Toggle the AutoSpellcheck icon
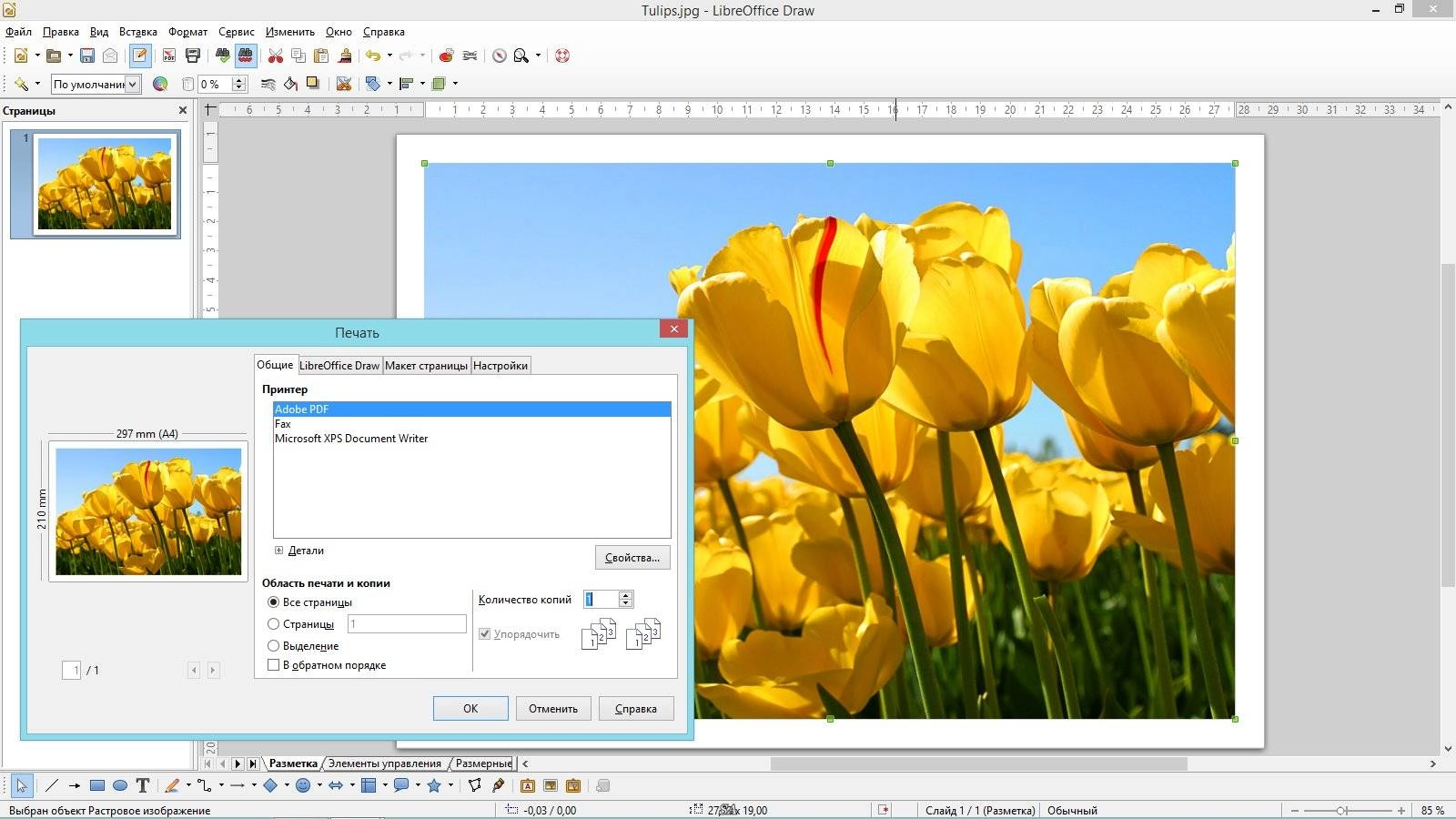Screen dimensions: 1456x819 246,56
